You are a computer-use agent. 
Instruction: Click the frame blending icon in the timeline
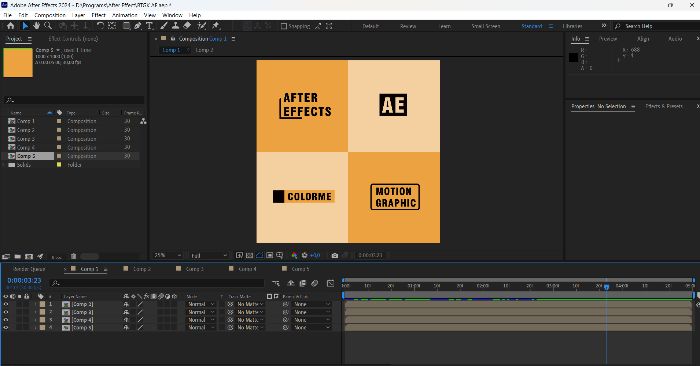click(303, 283)
